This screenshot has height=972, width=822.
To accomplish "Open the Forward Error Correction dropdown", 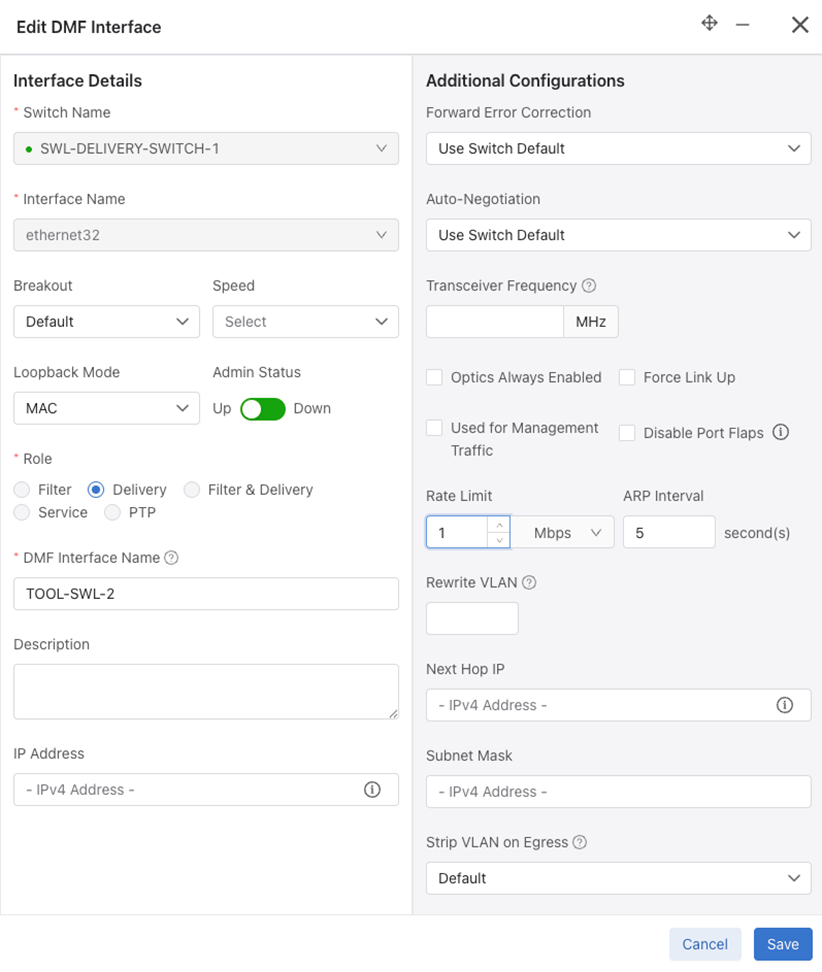I will tap(618, 149).
